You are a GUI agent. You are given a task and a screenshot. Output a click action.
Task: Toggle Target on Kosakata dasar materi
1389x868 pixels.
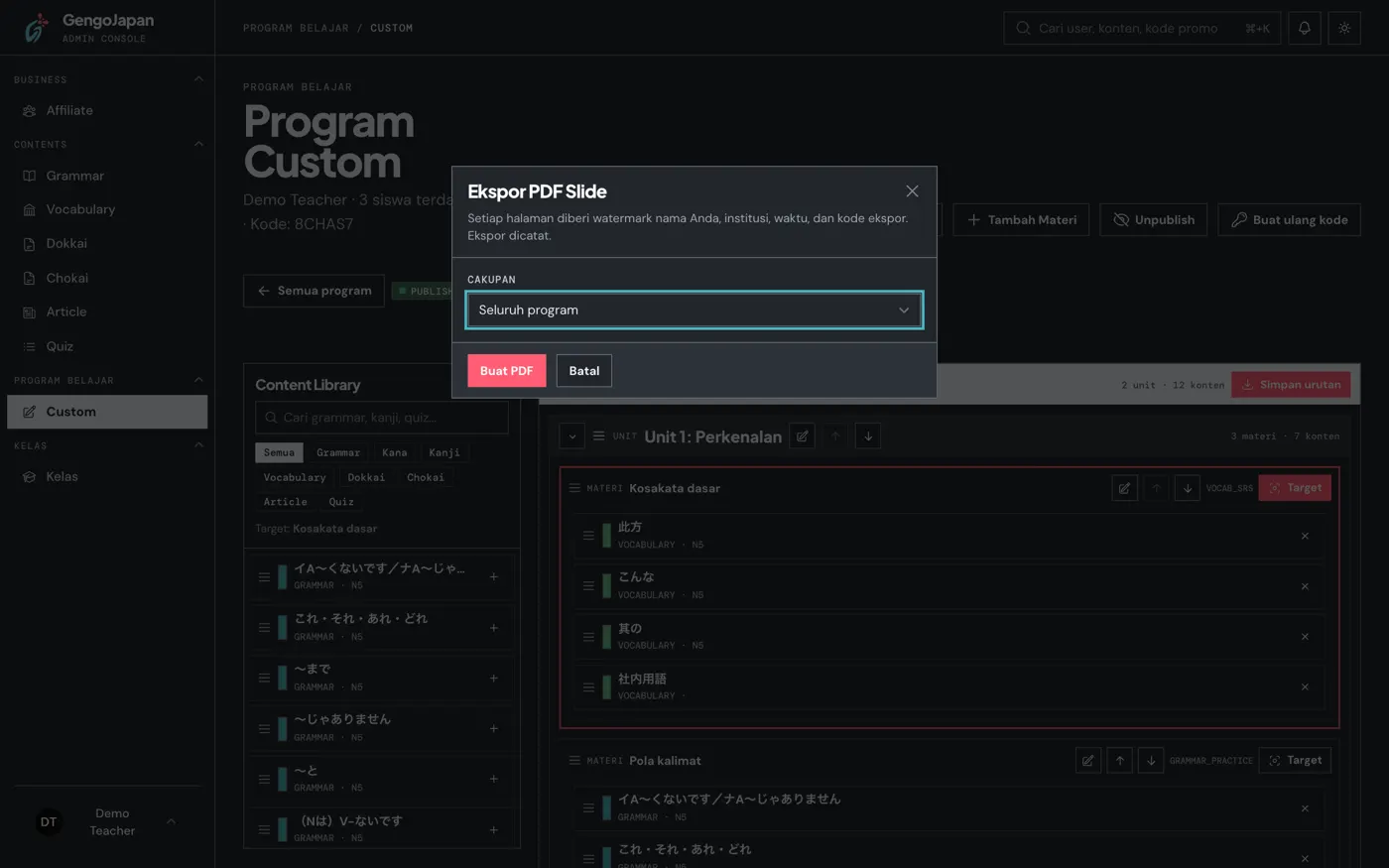(x=1295, y=488)
